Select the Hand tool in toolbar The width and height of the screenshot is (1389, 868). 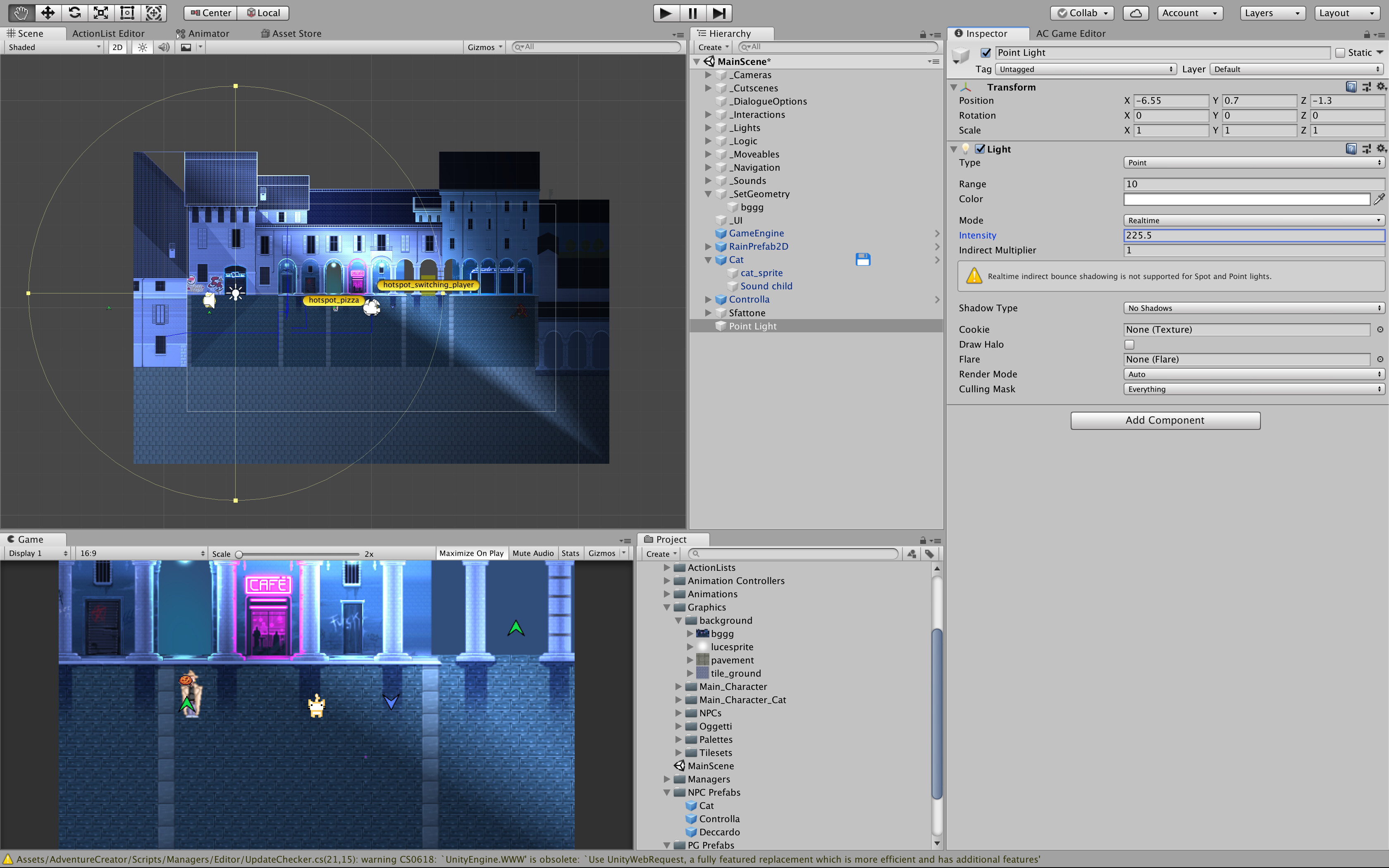(x=21, y=13)
